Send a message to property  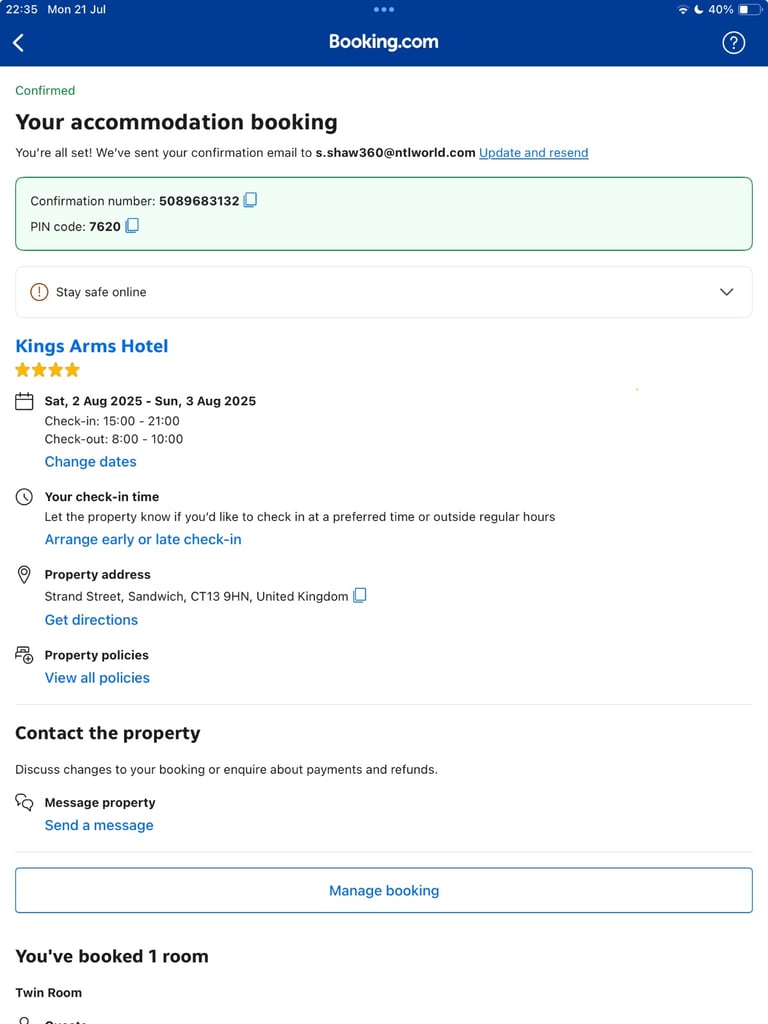coord(99,825)
